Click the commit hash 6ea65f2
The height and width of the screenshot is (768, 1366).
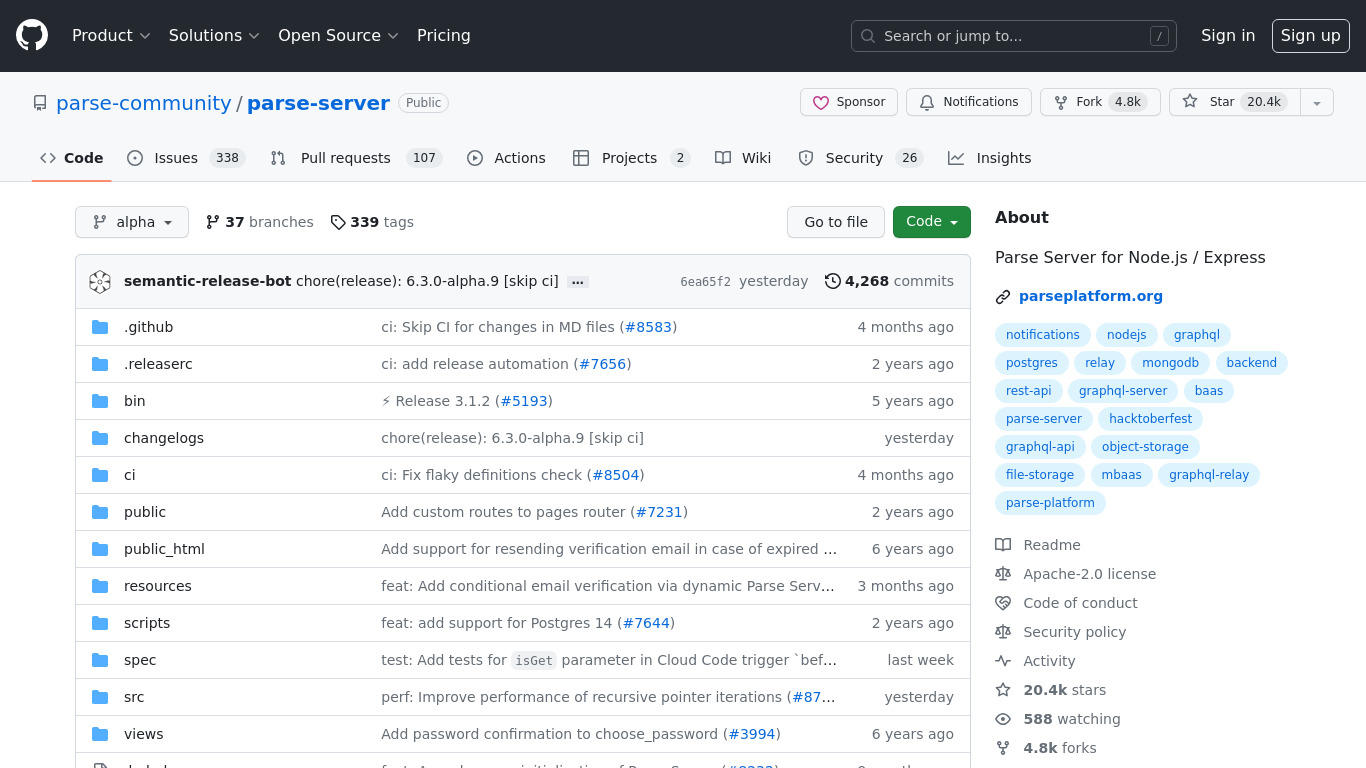click(x=705, y=282)
